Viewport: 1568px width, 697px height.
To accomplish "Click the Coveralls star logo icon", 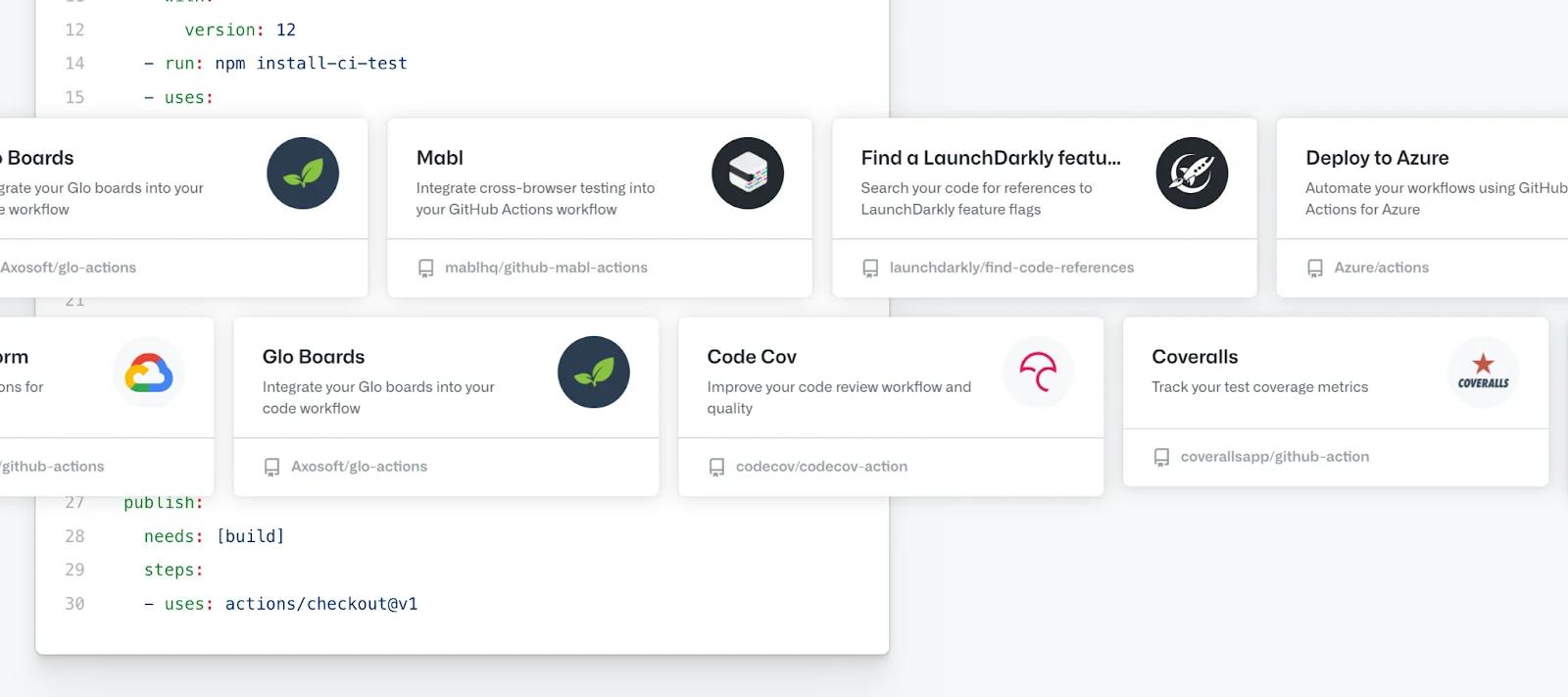I will (1483, 372).
